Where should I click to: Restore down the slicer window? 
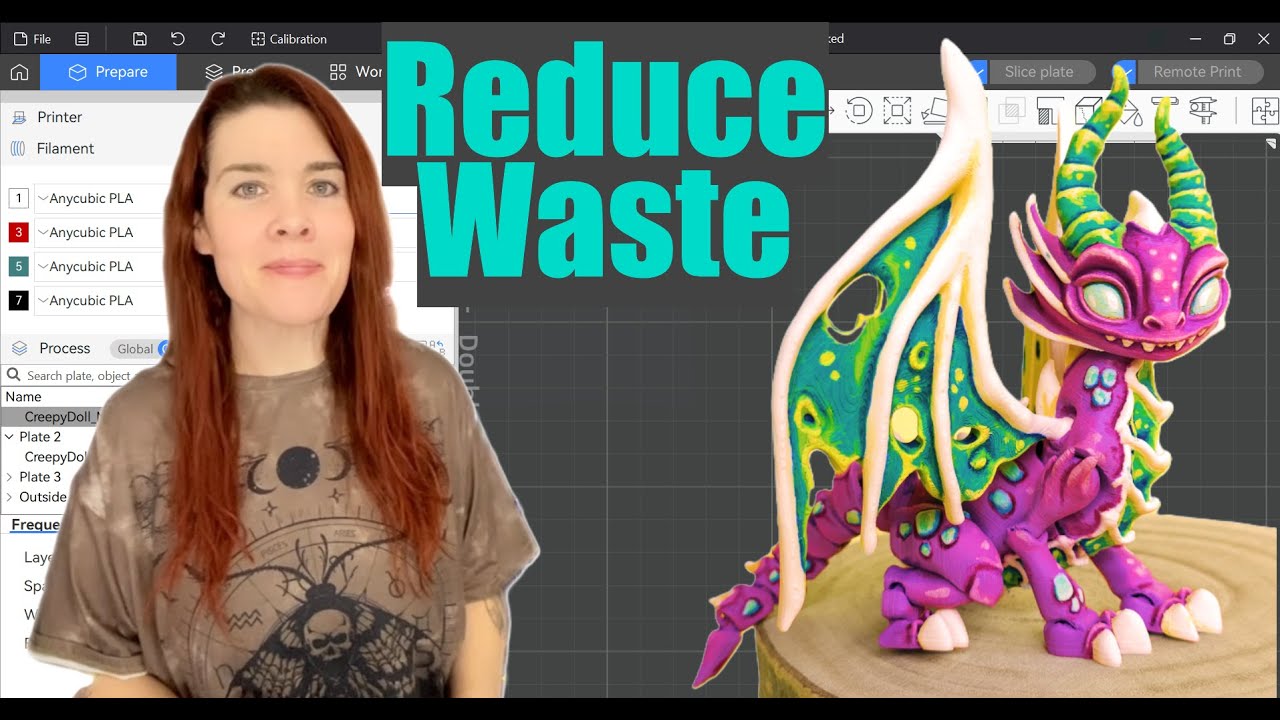click(1229, 39)
